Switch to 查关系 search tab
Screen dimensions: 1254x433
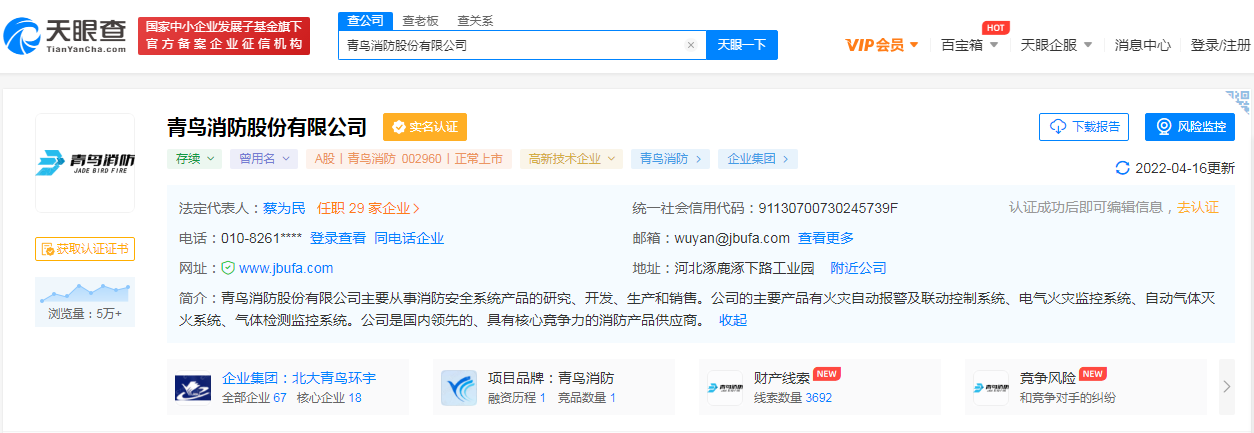pos(475,20)
